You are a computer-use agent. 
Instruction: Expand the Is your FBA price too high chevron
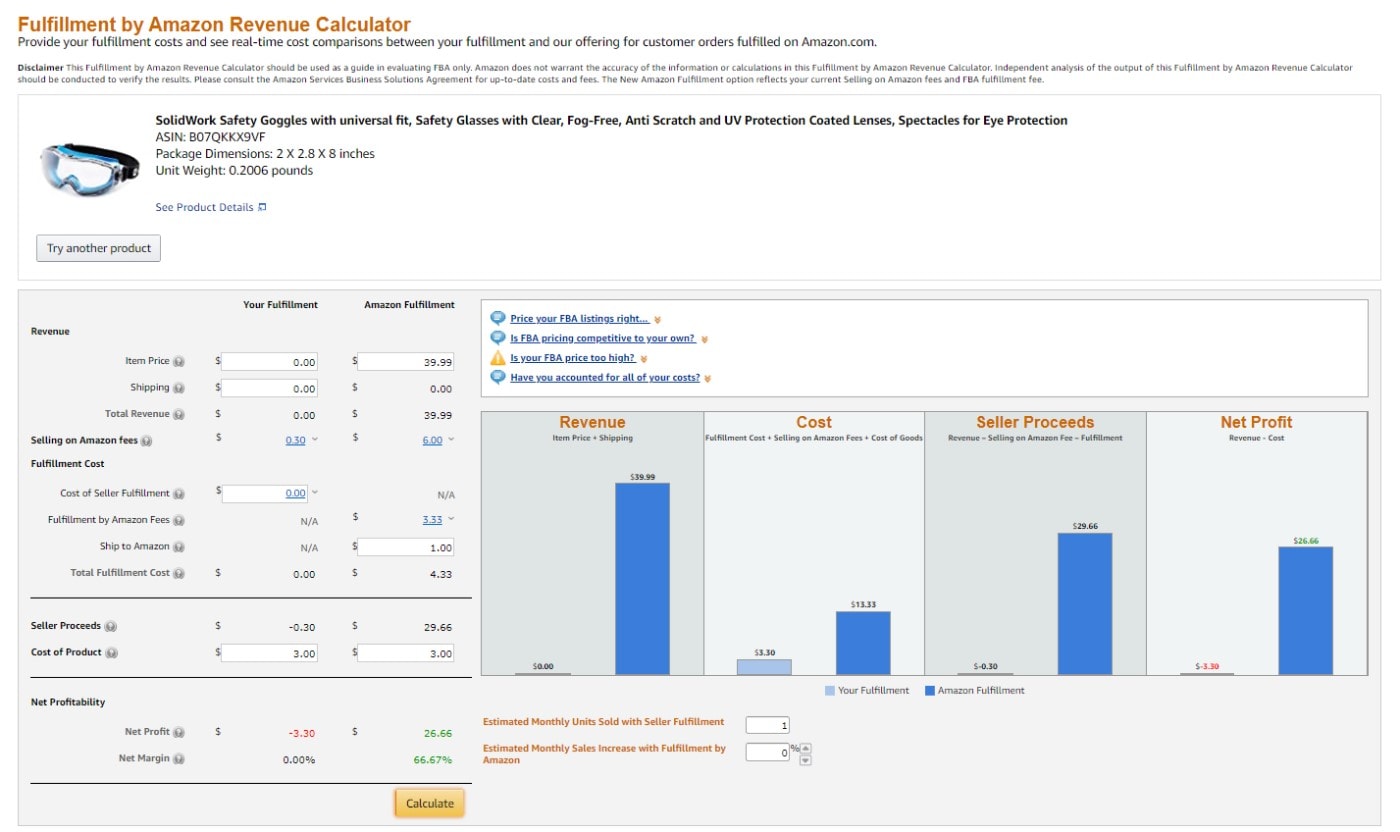pos(644,359)
